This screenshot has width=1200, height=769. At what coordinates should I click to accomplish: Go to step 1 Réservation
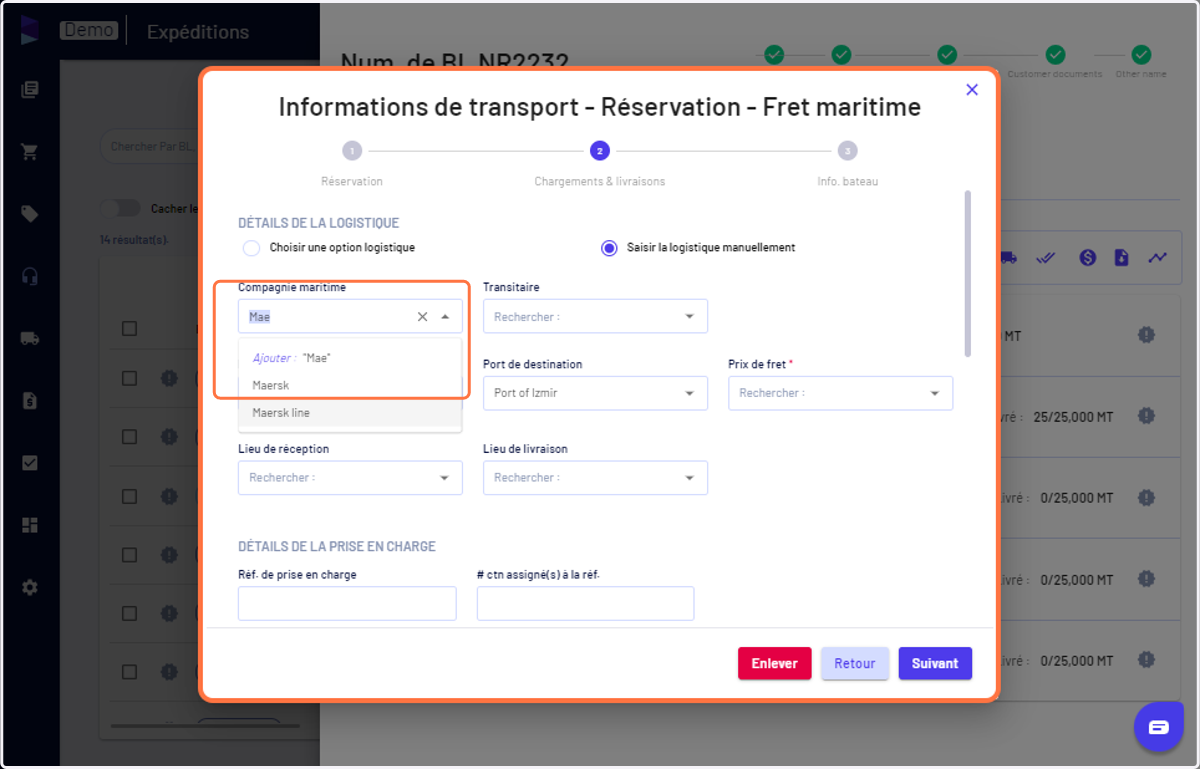coord(352,151)
